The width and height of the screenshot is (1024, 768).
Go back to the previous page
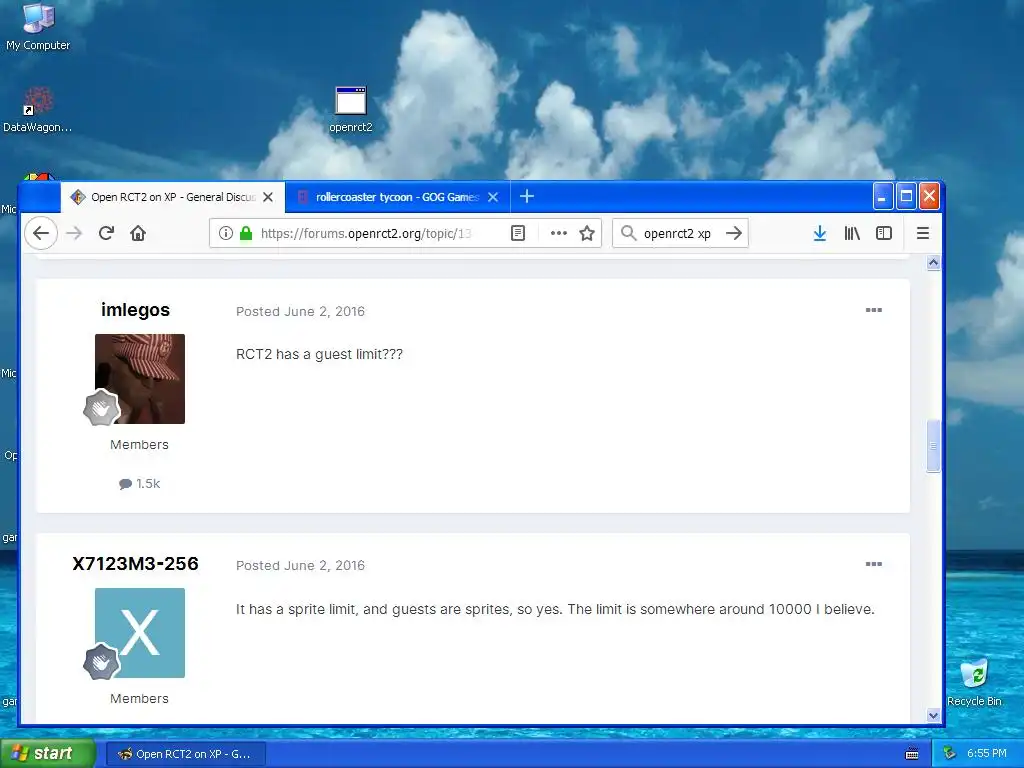(41, 233)
